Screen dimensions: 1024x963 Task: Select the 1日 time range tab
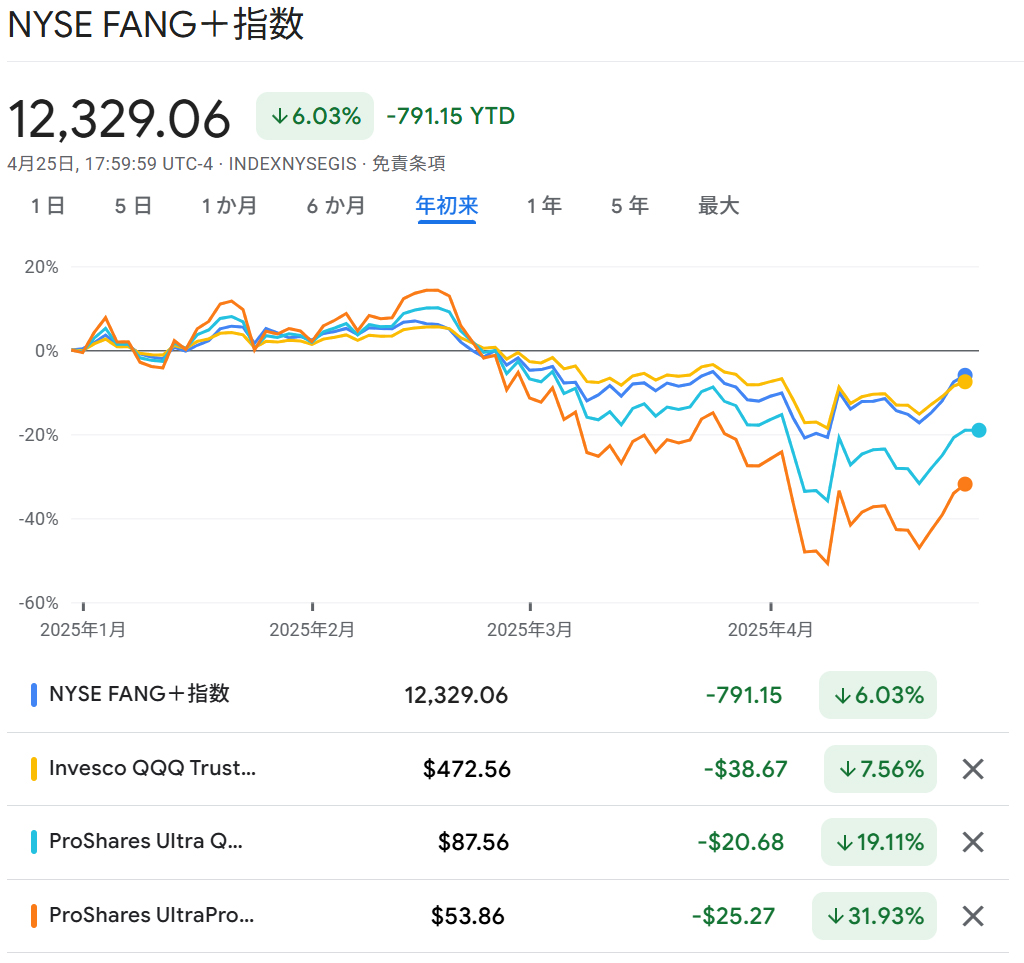tap(48, 206)
